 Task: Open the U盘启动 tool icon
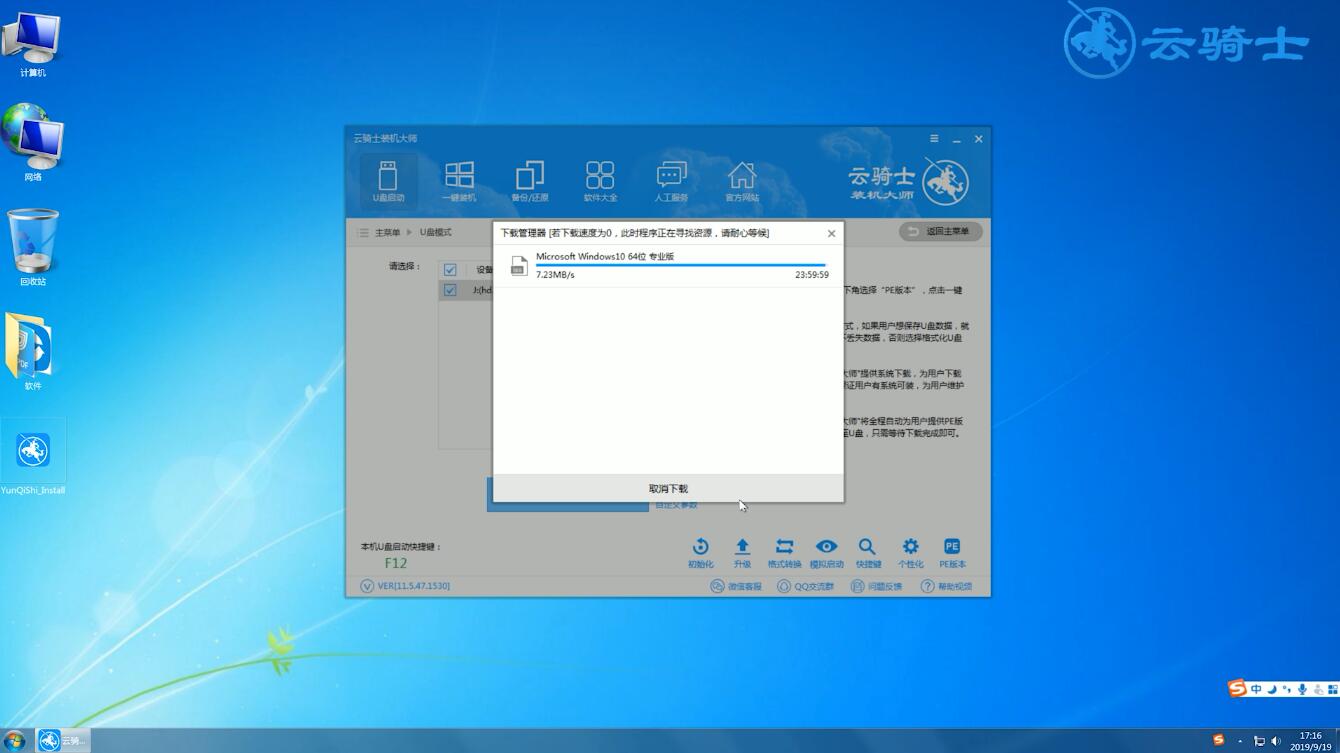coord(388,181)
